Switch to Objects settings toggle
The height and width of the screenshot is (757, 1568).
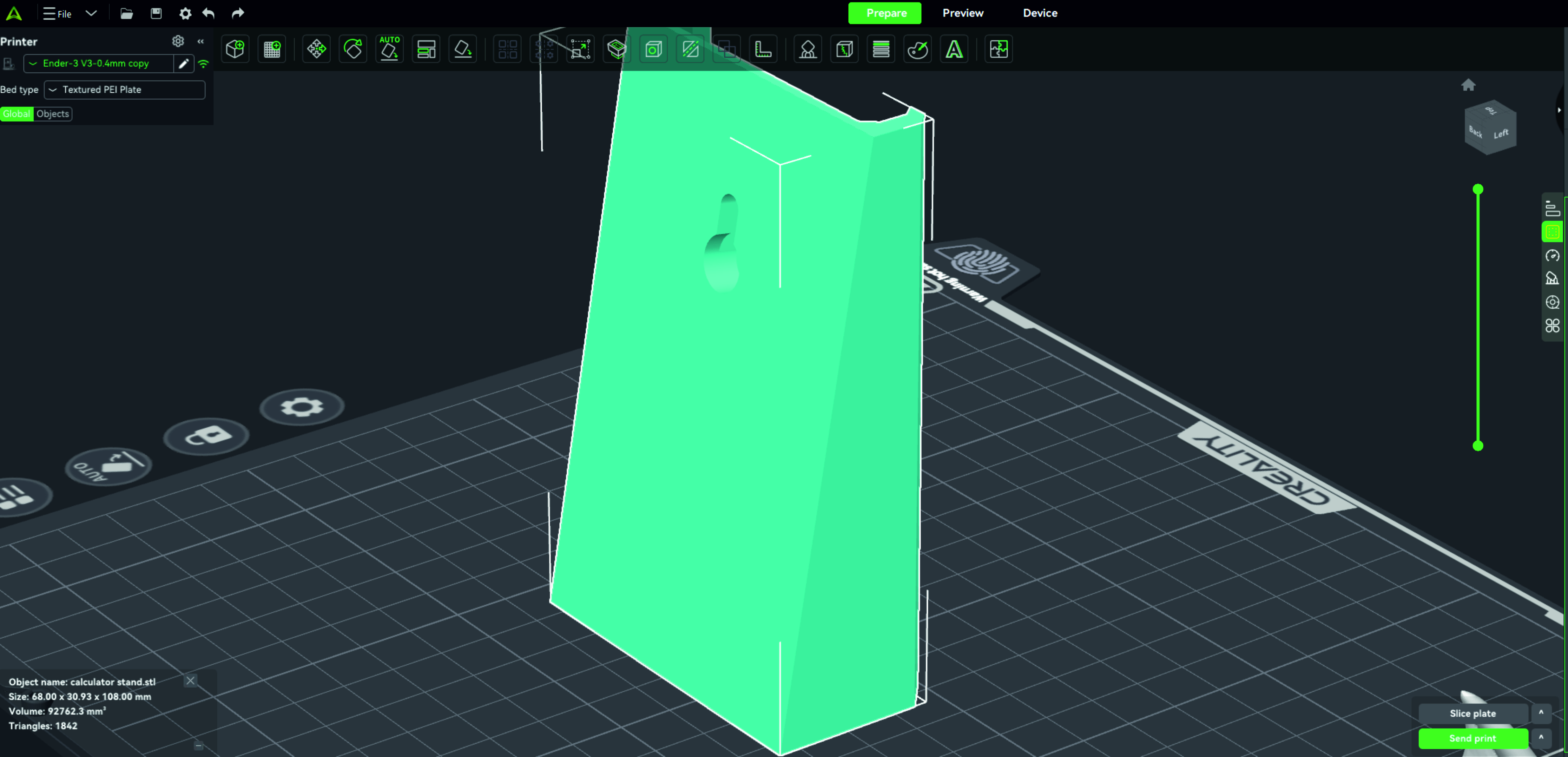pyautogui.click(x=53, y=114)
